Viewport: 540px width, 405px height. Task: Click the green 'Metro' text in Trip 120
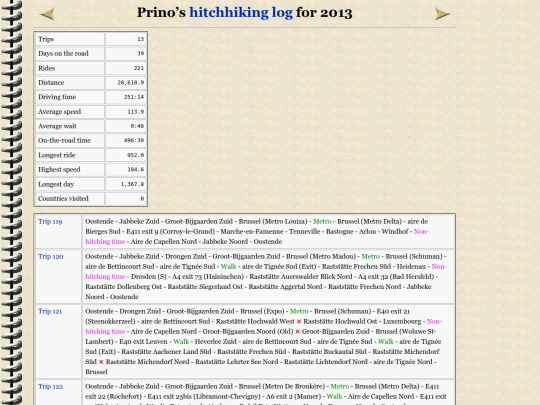pos(371,257)
